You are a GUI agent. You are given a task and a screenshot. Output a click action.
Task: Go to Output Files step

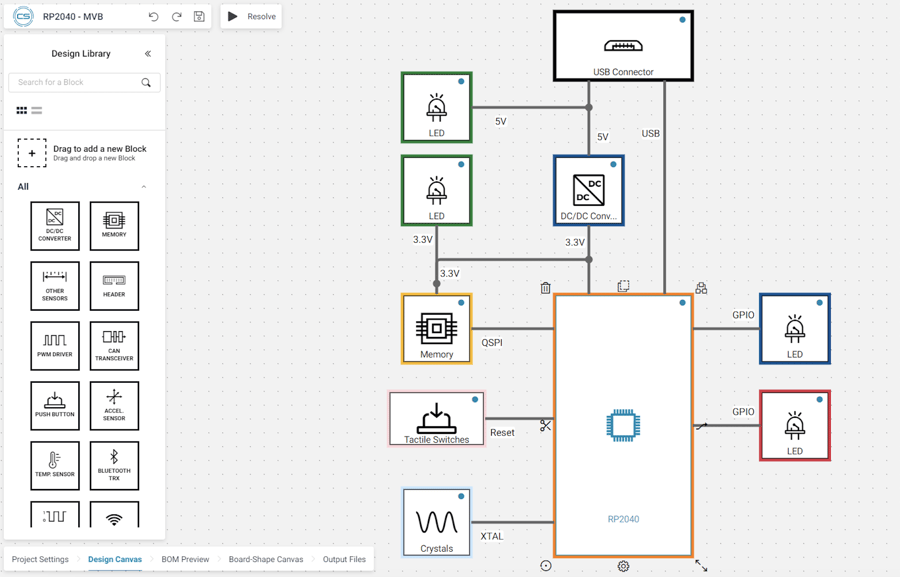pos(344,559)
